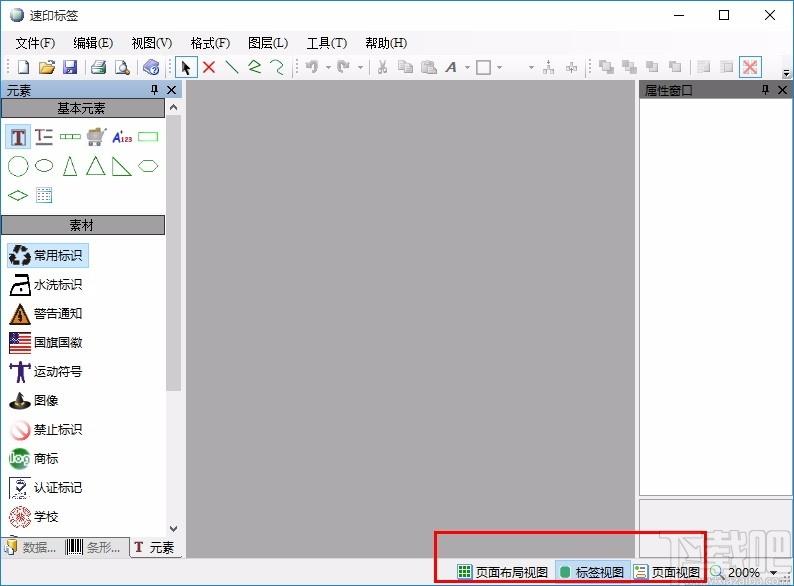The height and width of the screenshot is (586, 794).
Task: Click the redo arrow icon
Action: point(343,66)
